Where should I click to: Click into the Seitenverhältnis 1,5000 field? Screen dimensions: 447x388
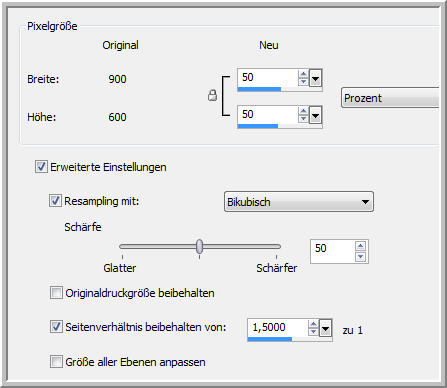(x=278, y=327)
